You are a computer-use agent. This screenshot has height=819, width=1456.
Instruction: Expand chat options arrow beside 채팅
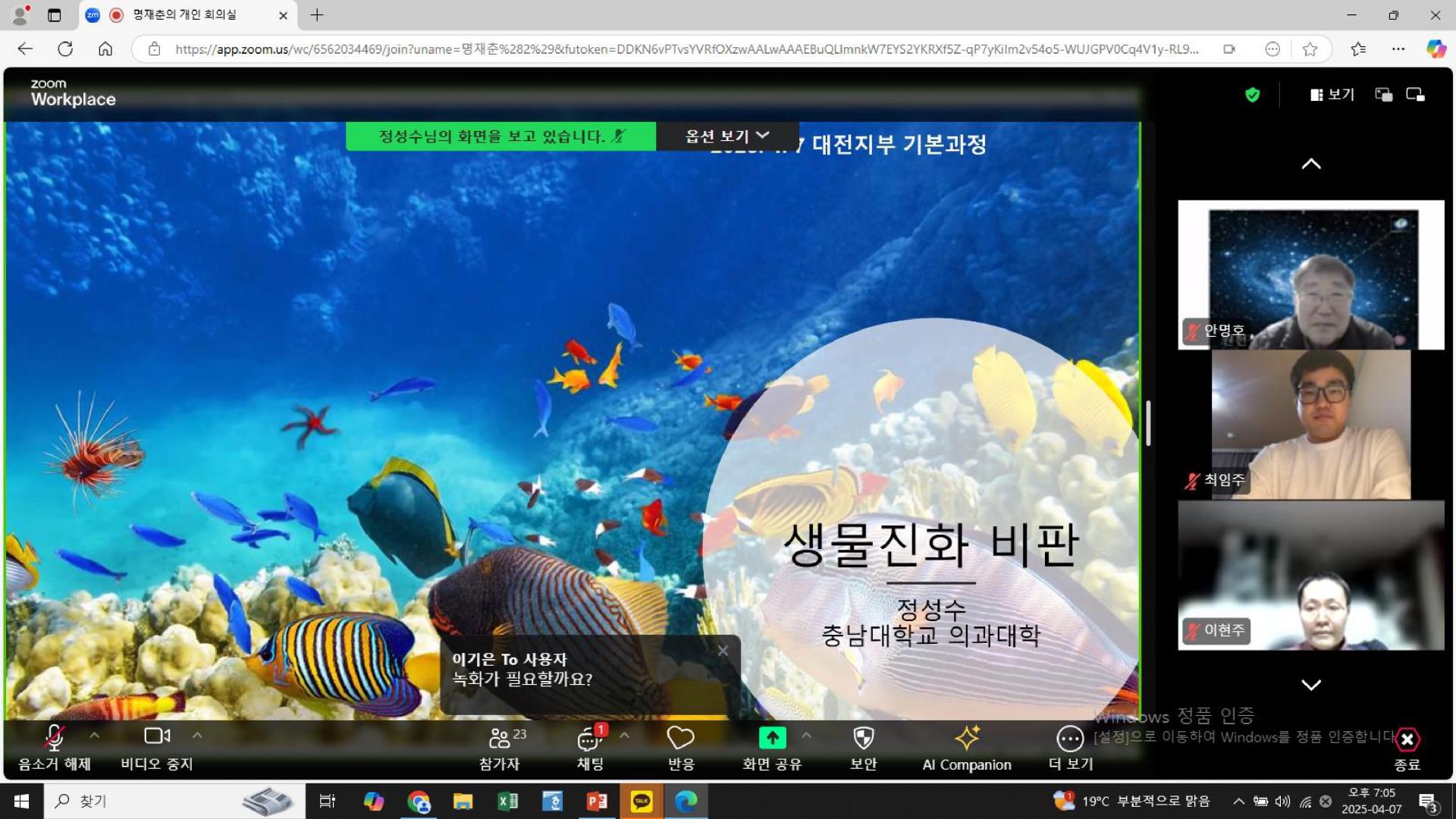[x=624, y=735]
